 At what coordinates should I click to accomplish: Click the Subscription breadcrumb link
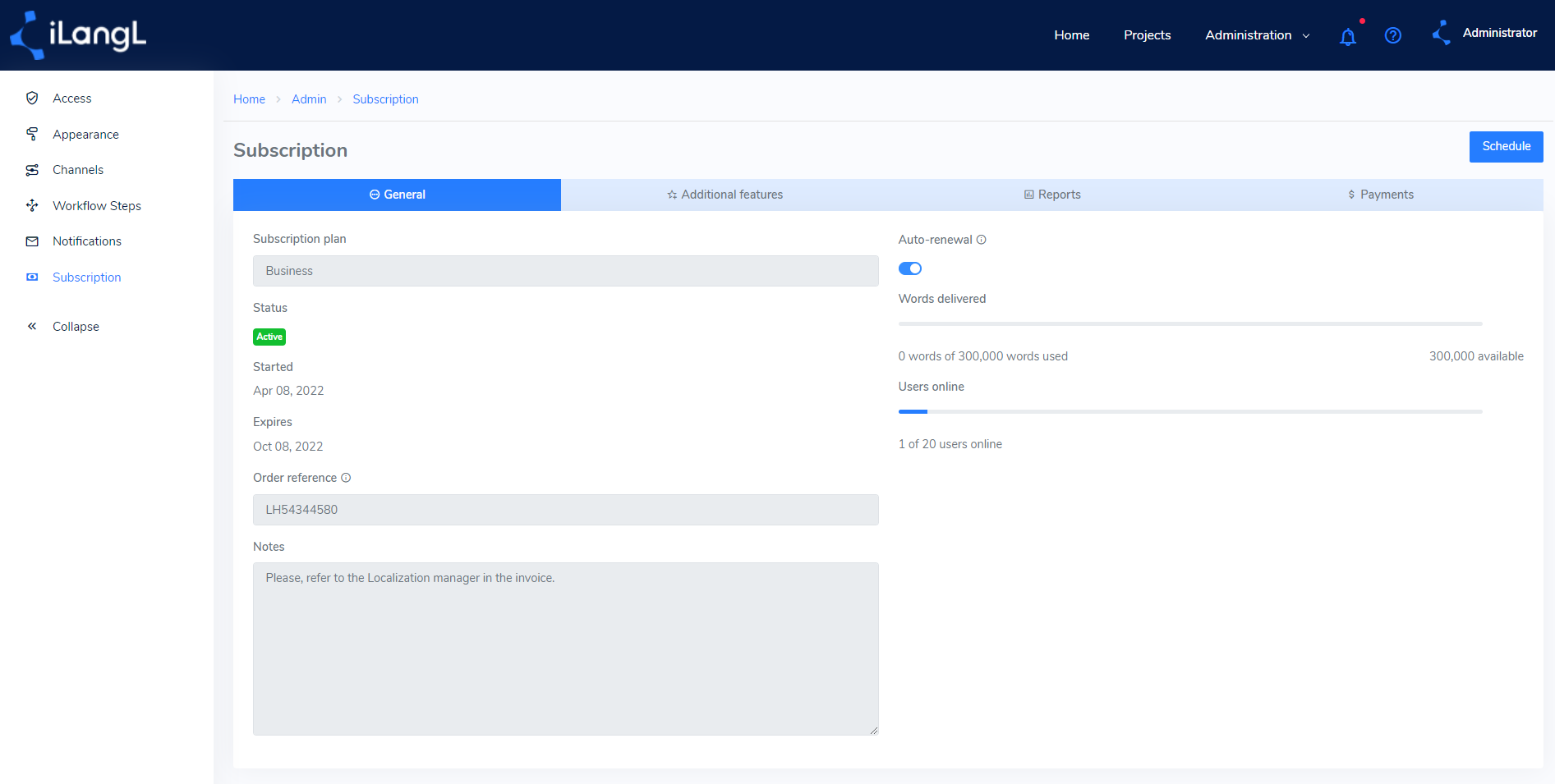coord(385,99)
